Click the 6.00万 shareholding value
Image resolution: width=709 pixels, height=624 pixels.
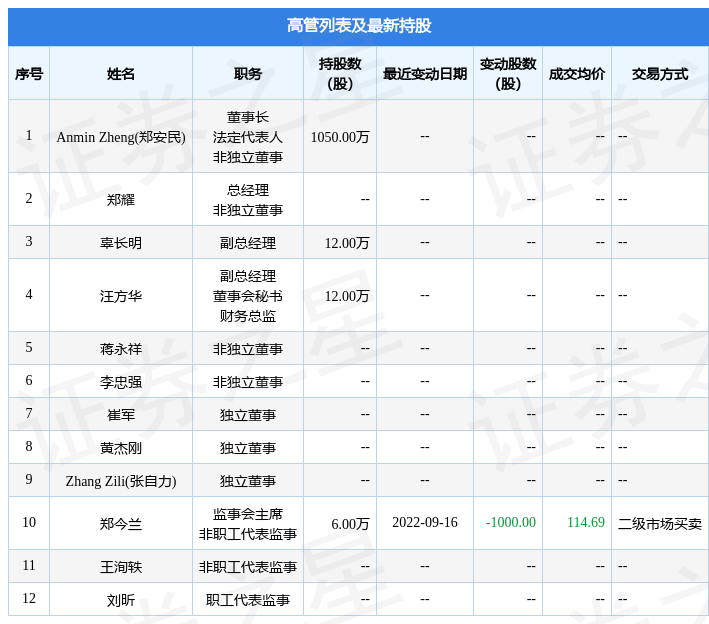click(x=350, y=524)
